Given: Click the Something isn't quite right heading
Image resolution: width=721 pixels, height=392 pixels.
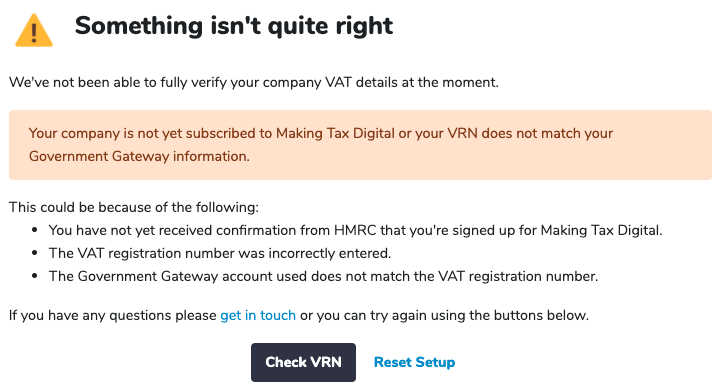Looking at the screenshot, I should tap(234, 26).
